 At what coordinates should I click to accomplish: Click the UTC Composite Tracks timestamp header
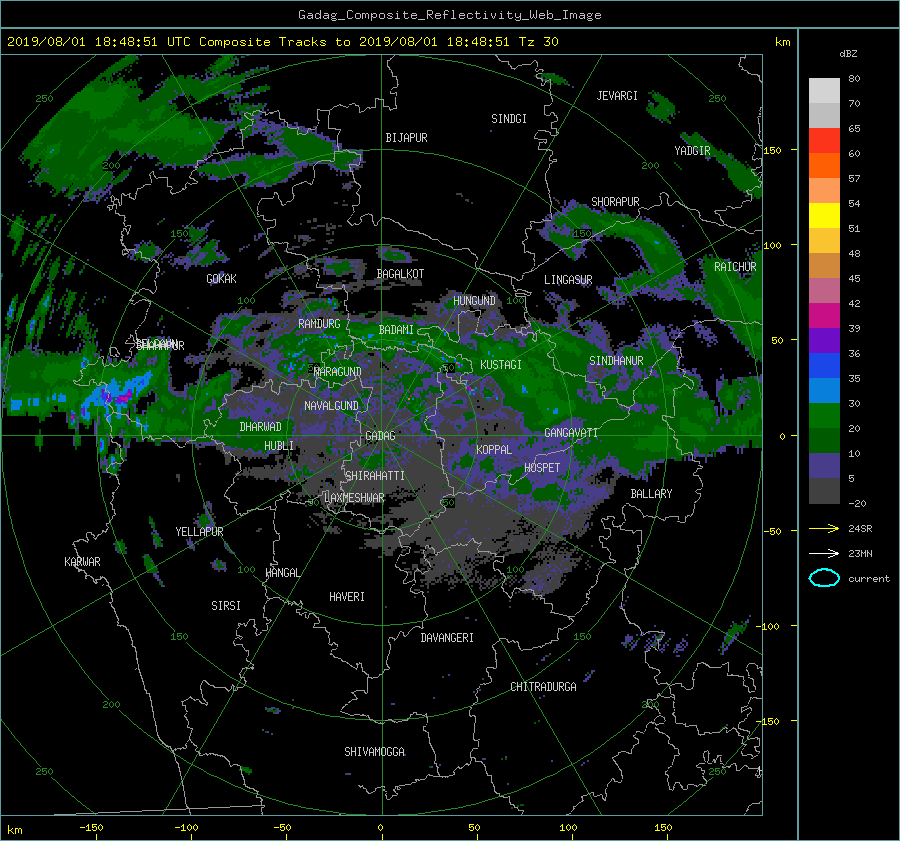[x=282, y=42]
